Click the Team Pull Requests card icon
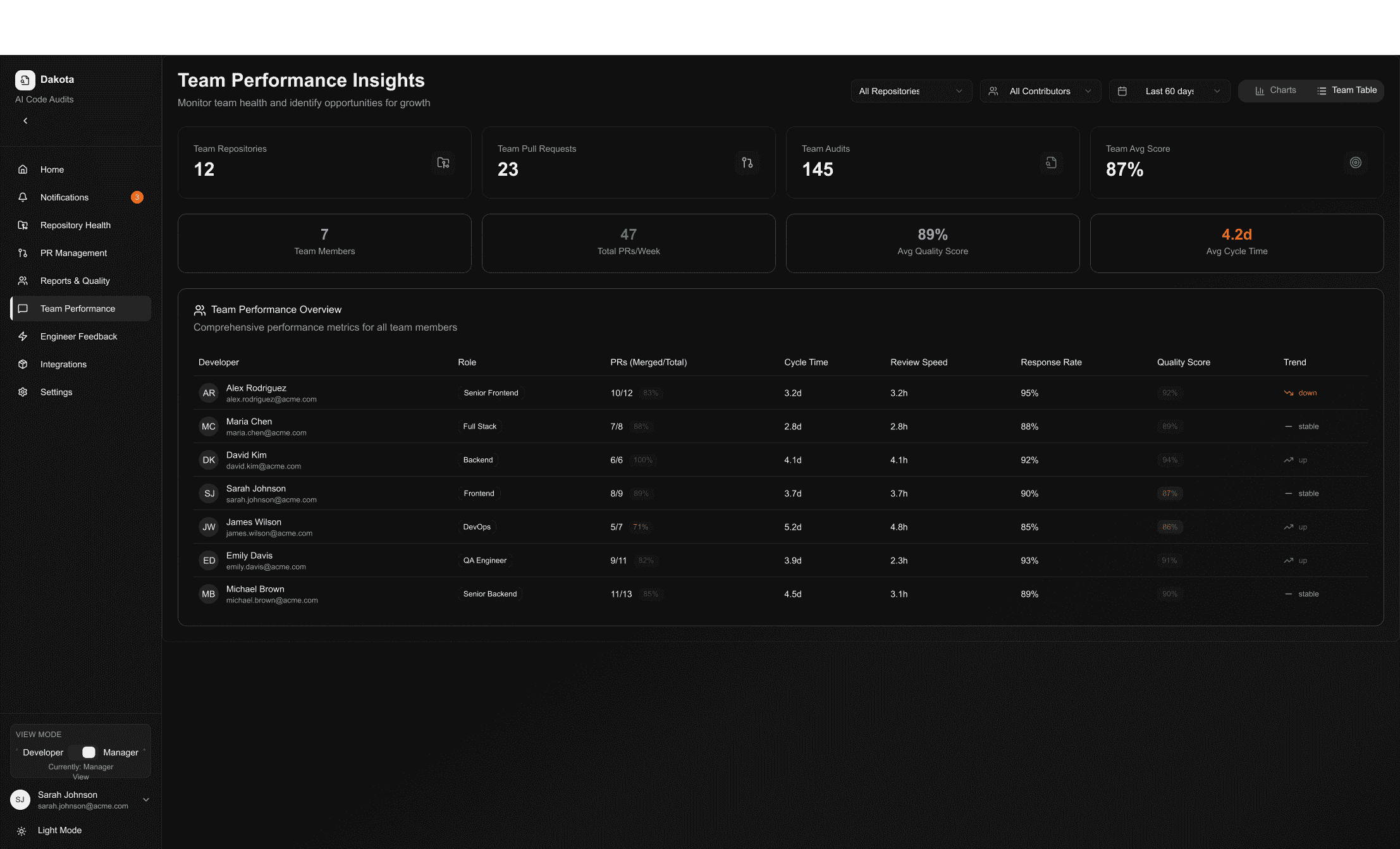The height and width of the screenshot is (849, 1400). click(x=747, y=162)
